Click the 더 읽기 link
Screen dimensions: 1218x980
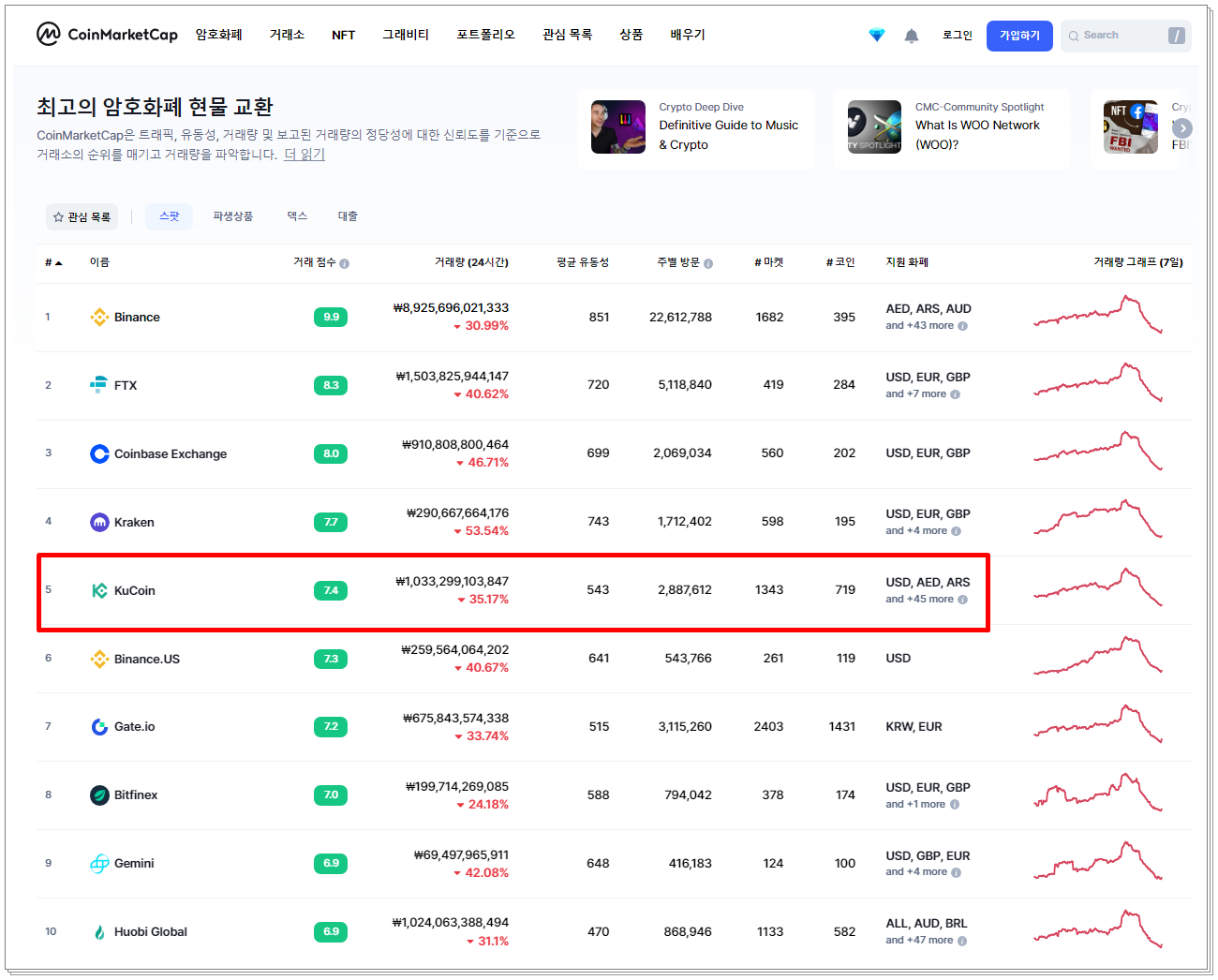tap(304, 155)
